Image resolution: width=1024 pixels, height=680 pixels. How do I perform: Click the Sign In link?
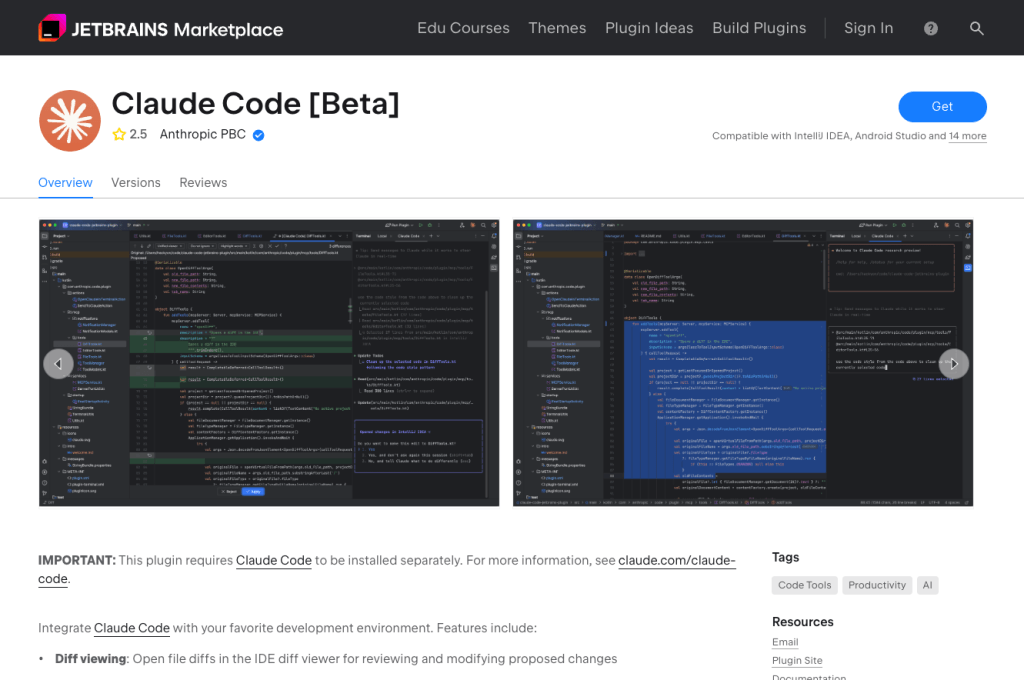869,28
